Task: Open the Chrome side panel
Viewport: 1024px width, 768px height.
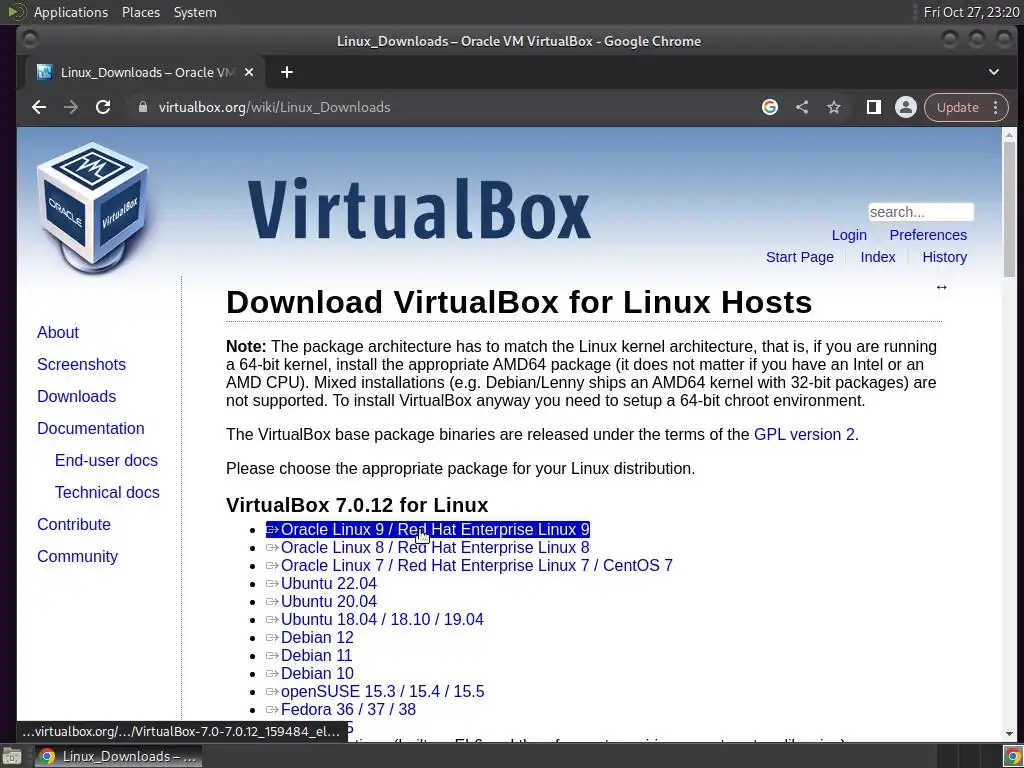Action: click(873, 107)
